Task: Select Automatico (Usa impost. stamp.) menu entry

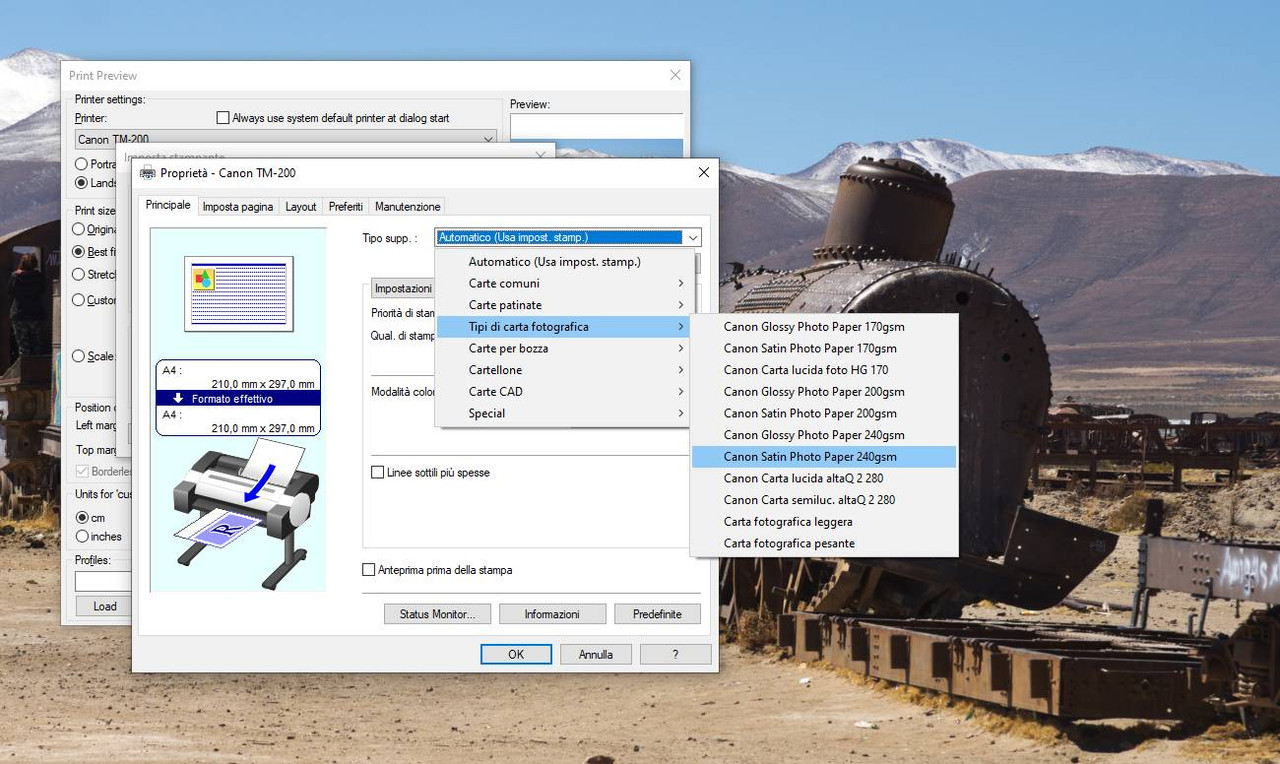Action: tap(566, 262)
